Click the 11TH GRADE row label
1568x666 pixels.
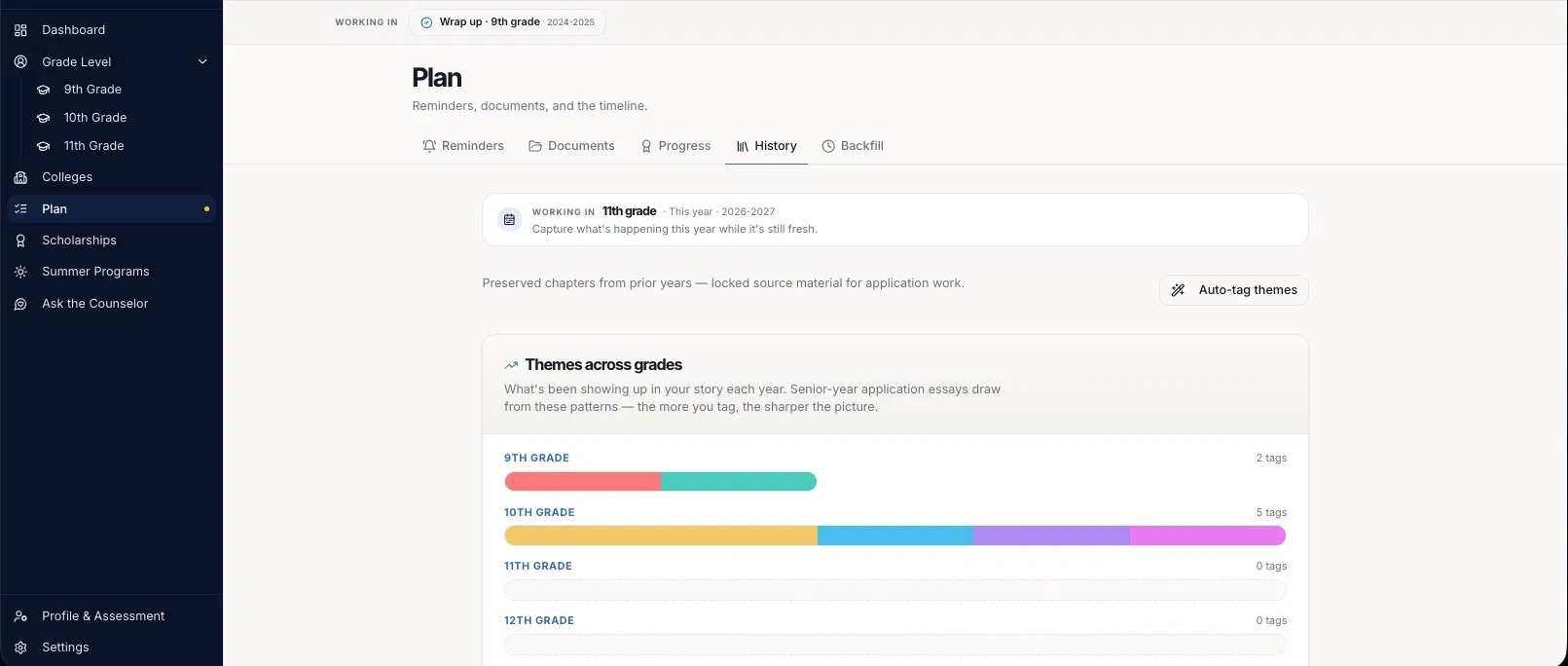coord(538,566)
